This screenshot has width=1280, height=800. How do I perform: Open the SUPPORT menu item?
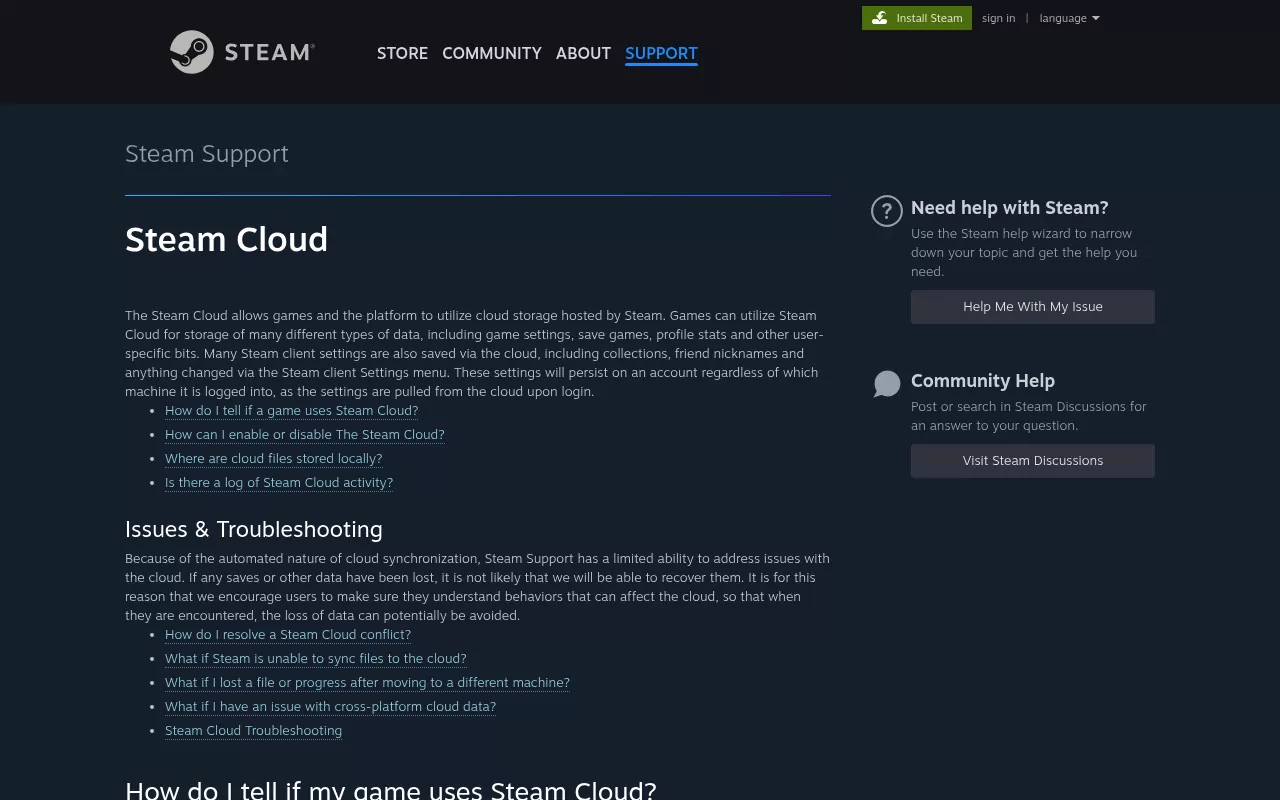tap(661, 53)
